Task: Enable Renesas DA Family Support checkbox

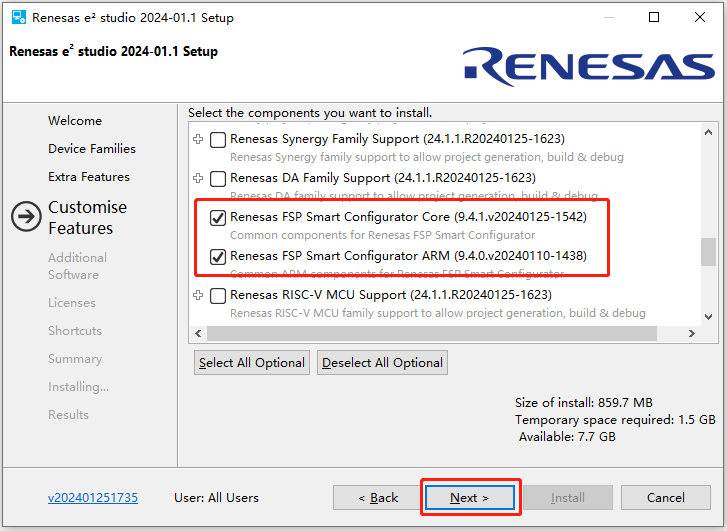Action: point(218,178)
